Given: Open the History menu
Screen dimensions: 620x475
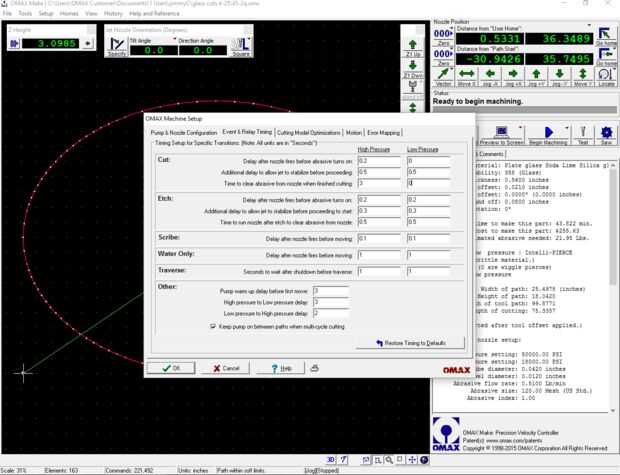Looking at the screenshot, I should coord(113,13).
